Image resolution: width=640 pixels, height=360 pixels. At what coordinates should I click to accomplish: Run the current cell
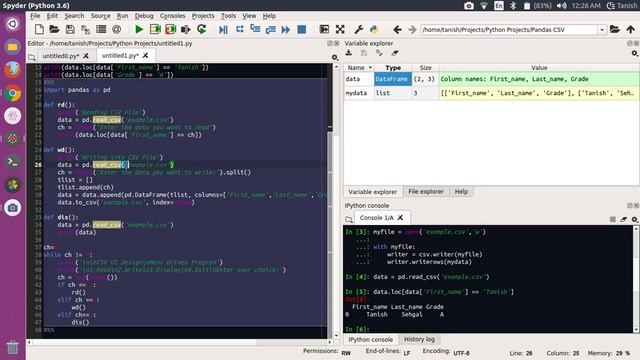tap(155, 29)
